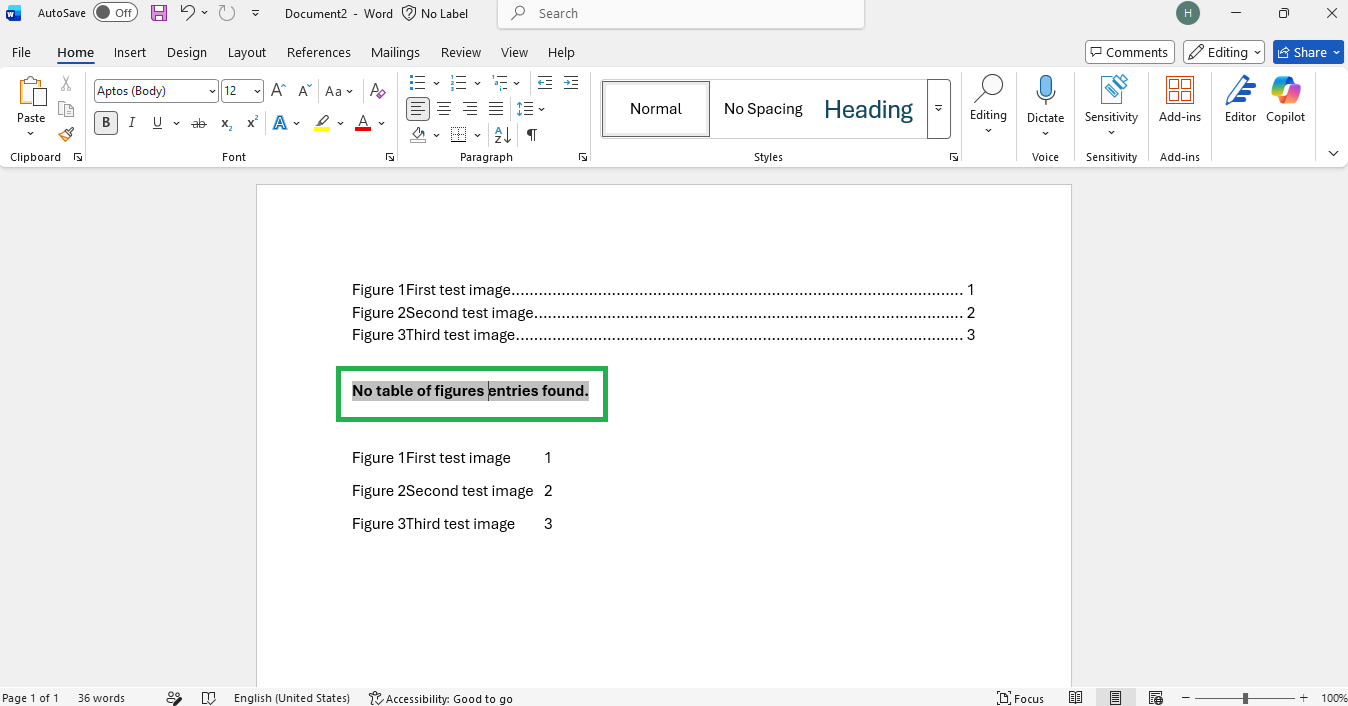Screen dimensions: 1348x706
Task: Activate the Format Painter brush
Action: (66, 134)
